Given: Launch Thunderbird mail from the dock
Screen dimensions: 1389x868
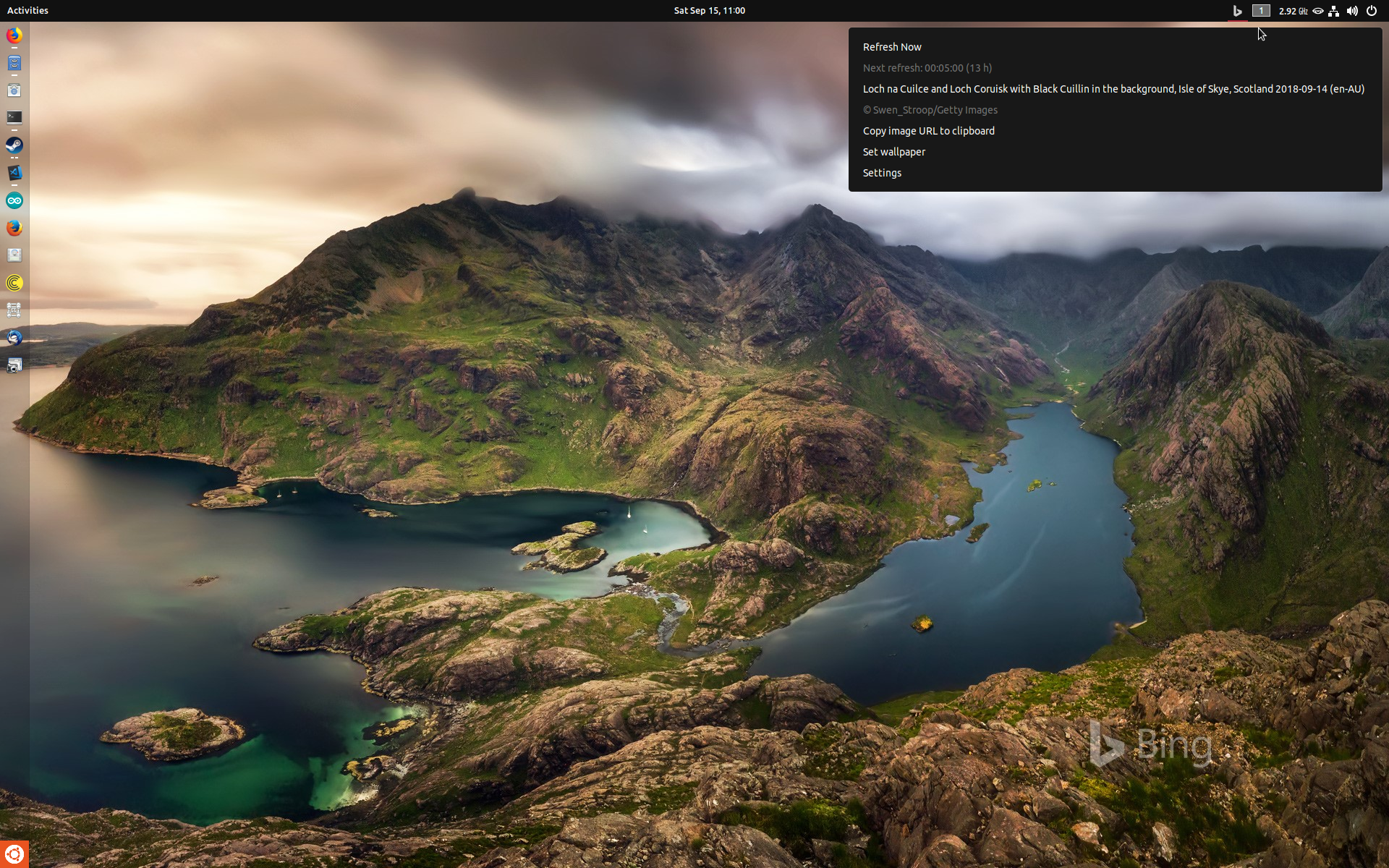Looking at the screenshot, I should pyautogui.click(x=14, y=338).
